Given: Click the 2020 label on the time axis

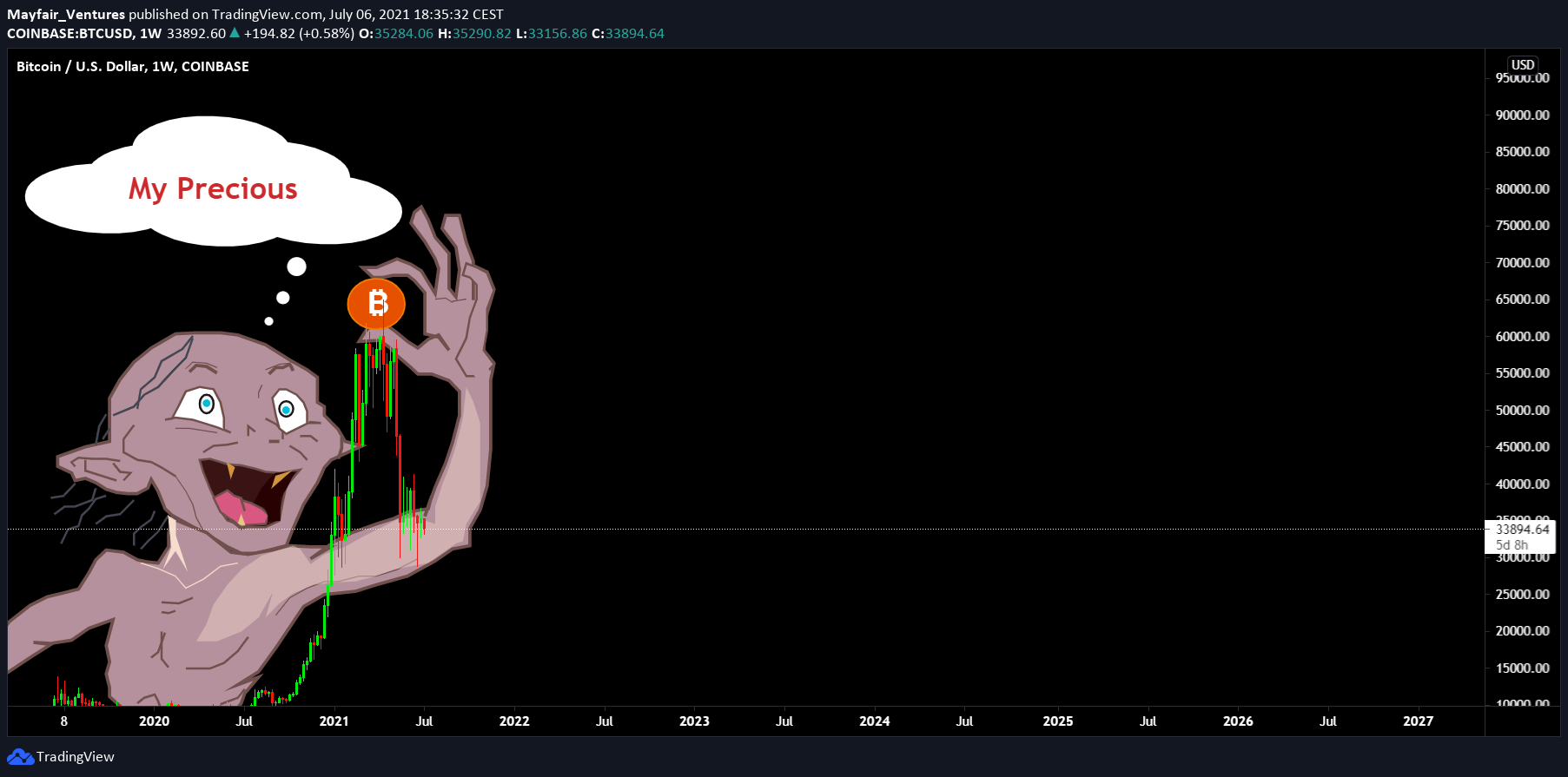Looking at the screenshot, I should 155,721.
